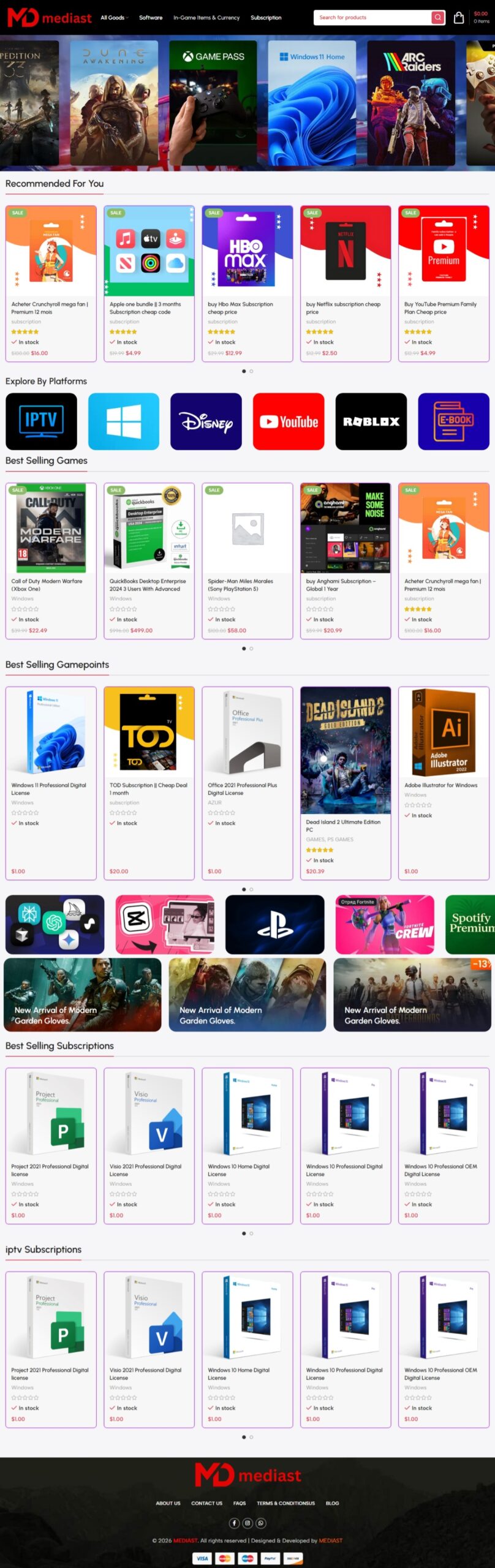Click the Search for products field
The width and height of the screenshot is (495, 1568).
pos(371,18)
